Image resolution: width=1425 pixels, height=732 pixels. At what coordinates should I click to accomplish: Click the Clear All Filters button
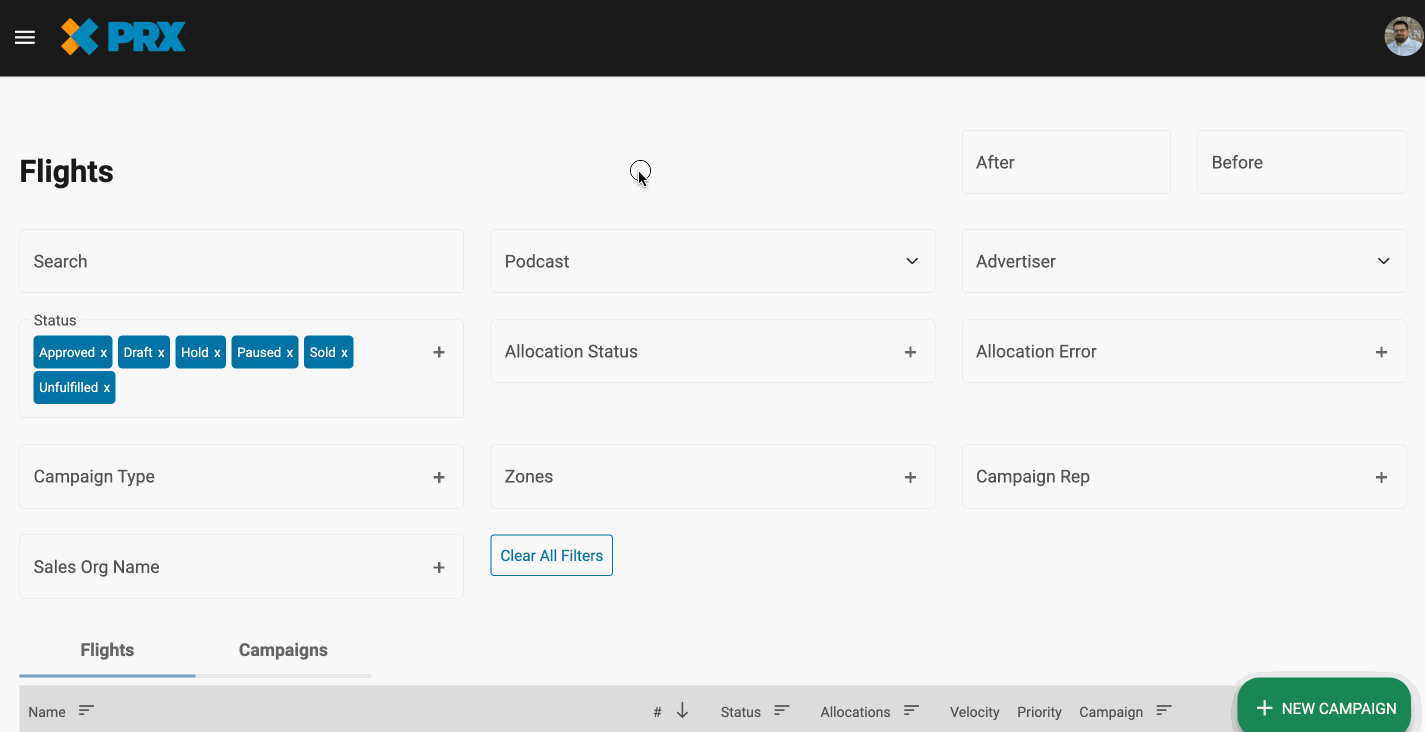click(551, 555)
